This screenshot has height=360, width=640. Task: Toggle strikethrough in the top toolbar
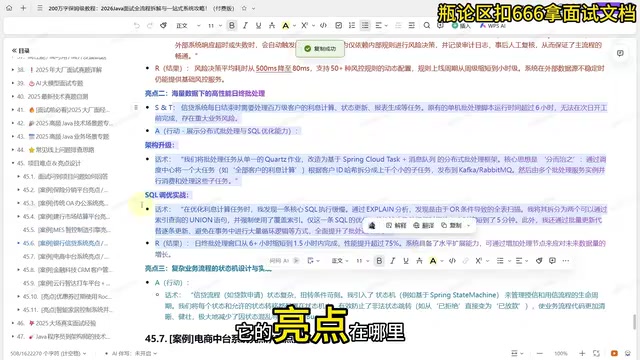(272, 25)
